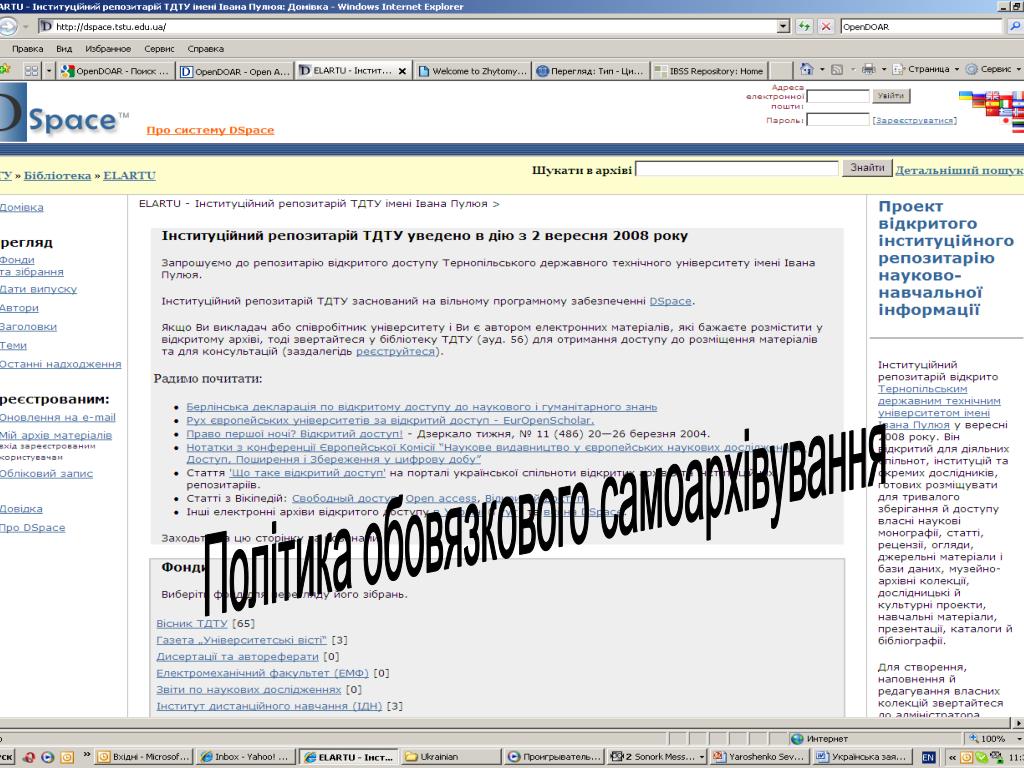Open the Вісник ТДТУ collection link
Viewport: 1024px width, 768px height.
pyautogui.click(x=192, y=624)
